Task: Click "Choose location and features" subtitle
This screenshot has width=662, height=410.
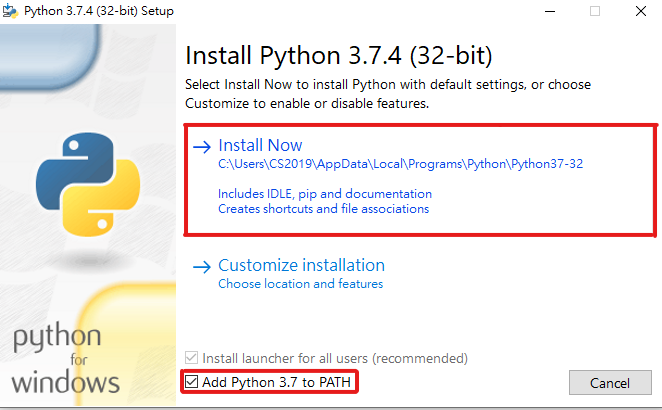Action: [x=300, y=284]
